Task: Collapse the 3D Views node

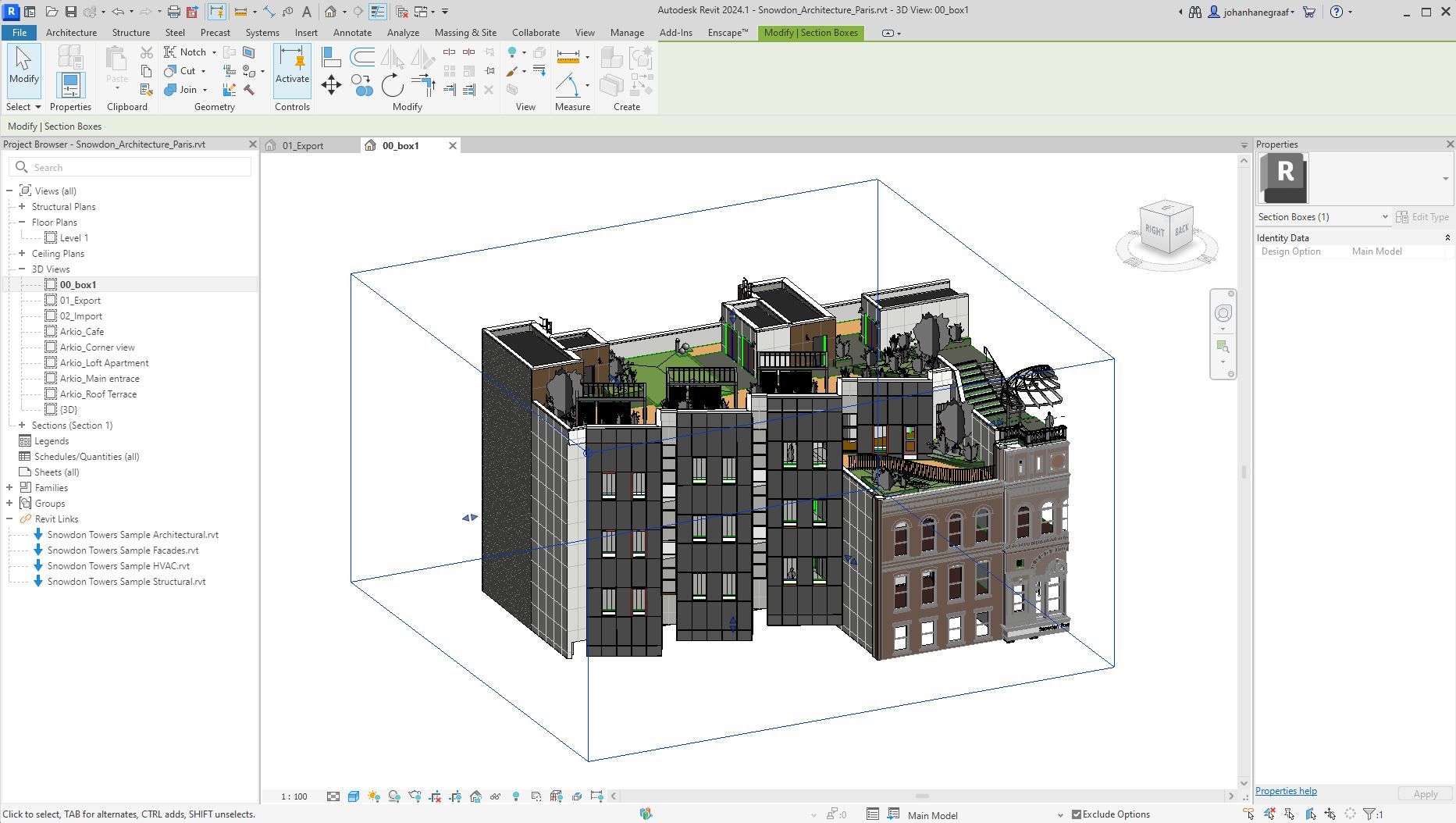Action: tap(22, 269)
